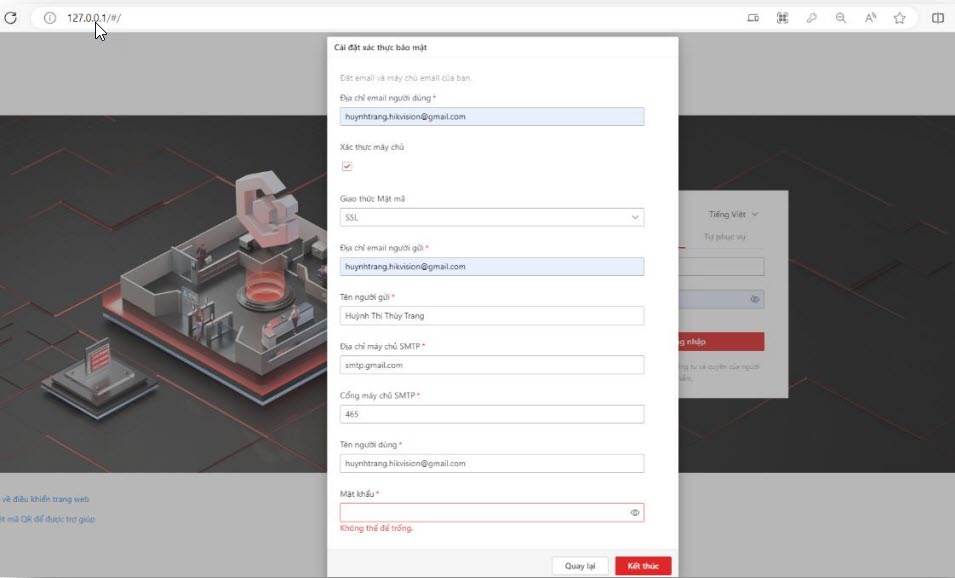Expand the Tiếng Việt language selector
Image resolution: width=955 pixels, height=578 pixels.
pos(734,214)
